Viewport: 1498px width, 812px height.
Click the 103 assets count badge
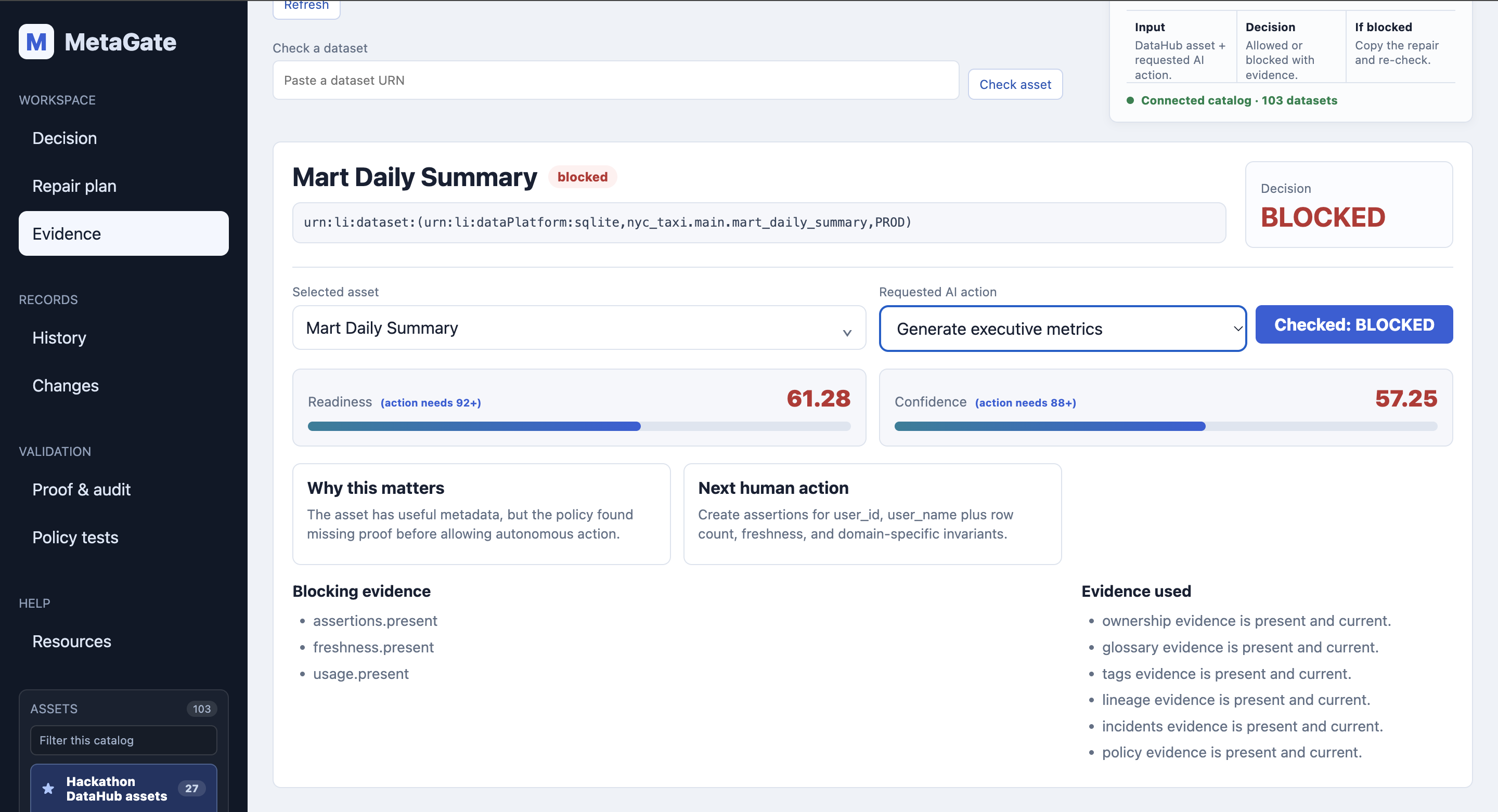201,709
